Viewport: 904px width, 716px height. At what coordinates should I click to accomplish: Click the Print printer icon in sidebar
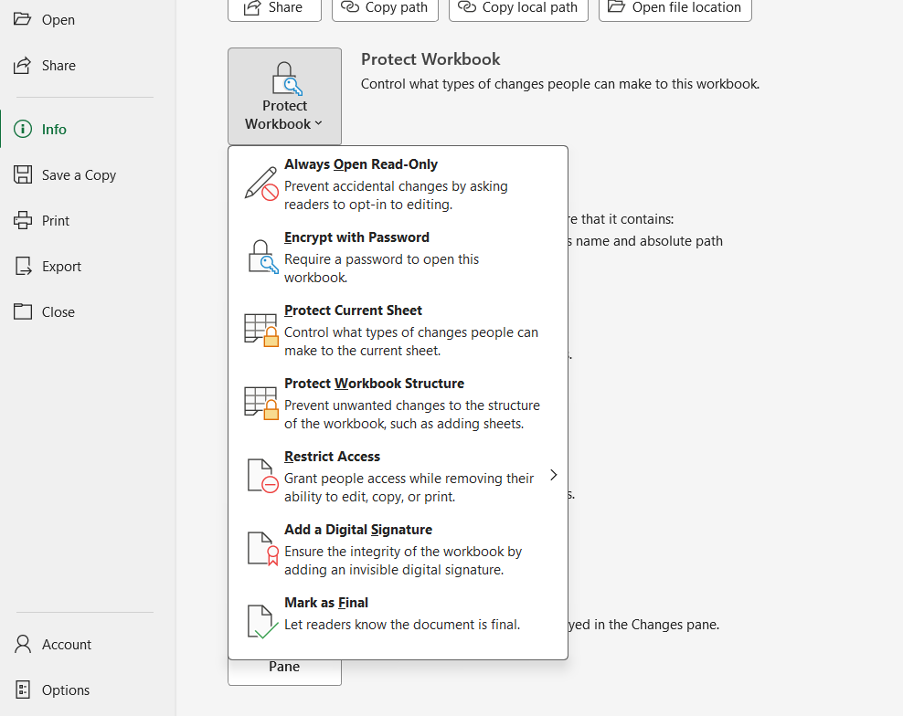point(22,220)
